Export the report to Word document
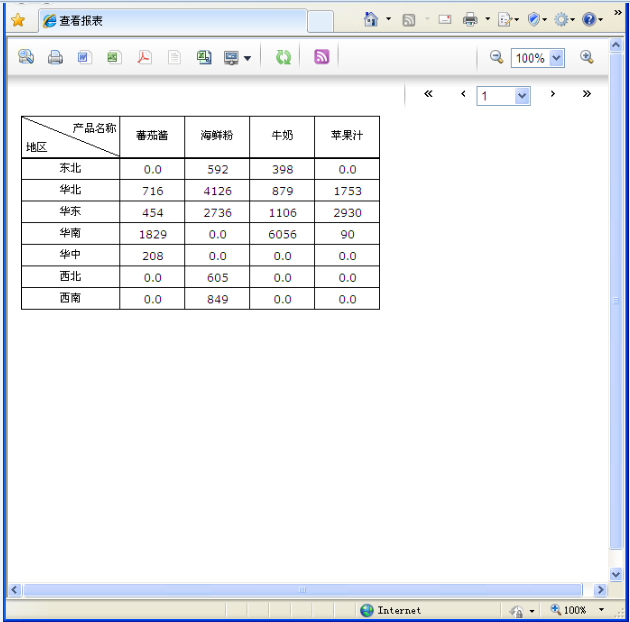The height and width of the screenshot is (622, 630). click(x=84, y=57)
